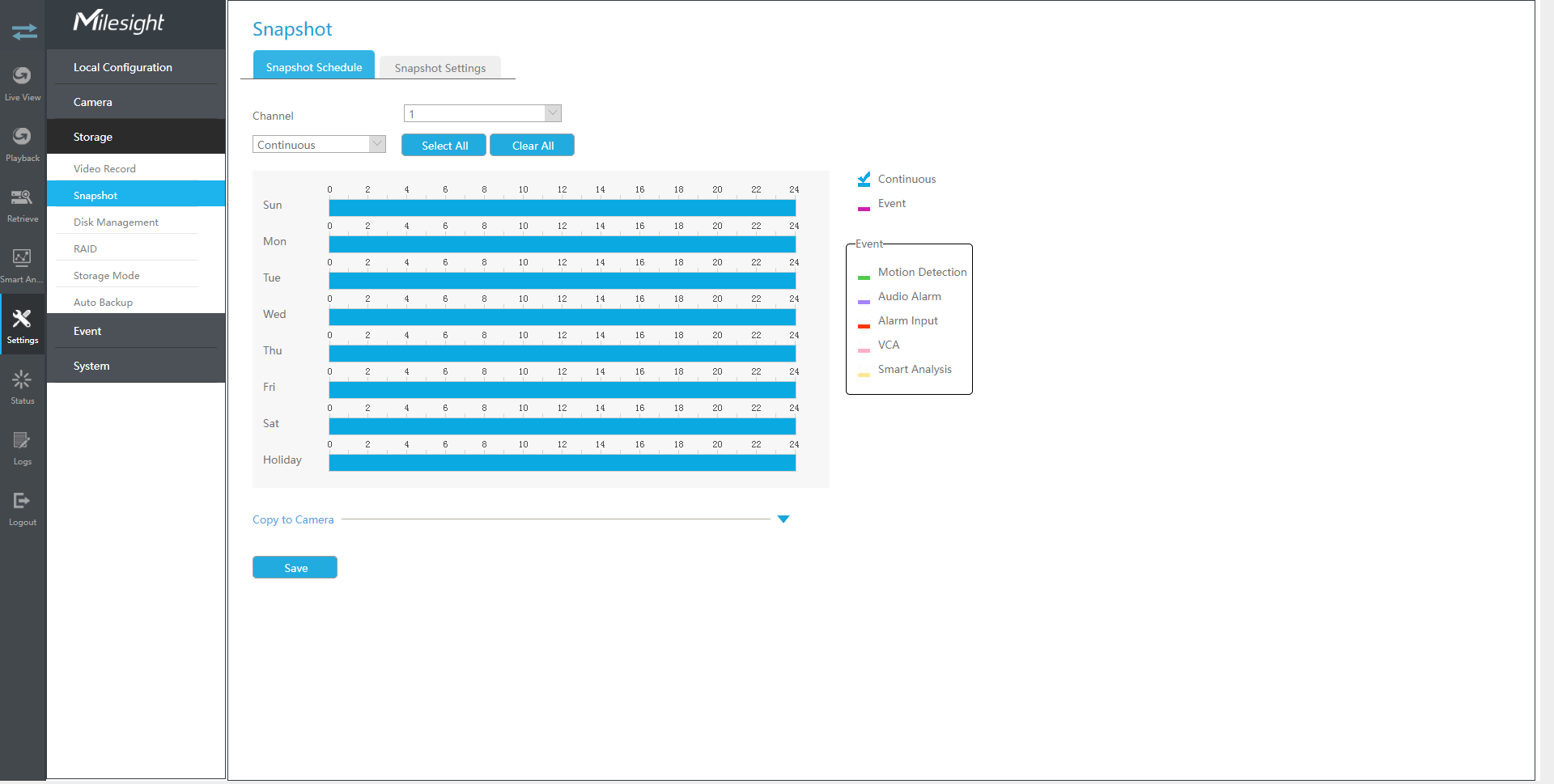
Task: Select the Continuous schedule type legend
Action: (906, 180)
